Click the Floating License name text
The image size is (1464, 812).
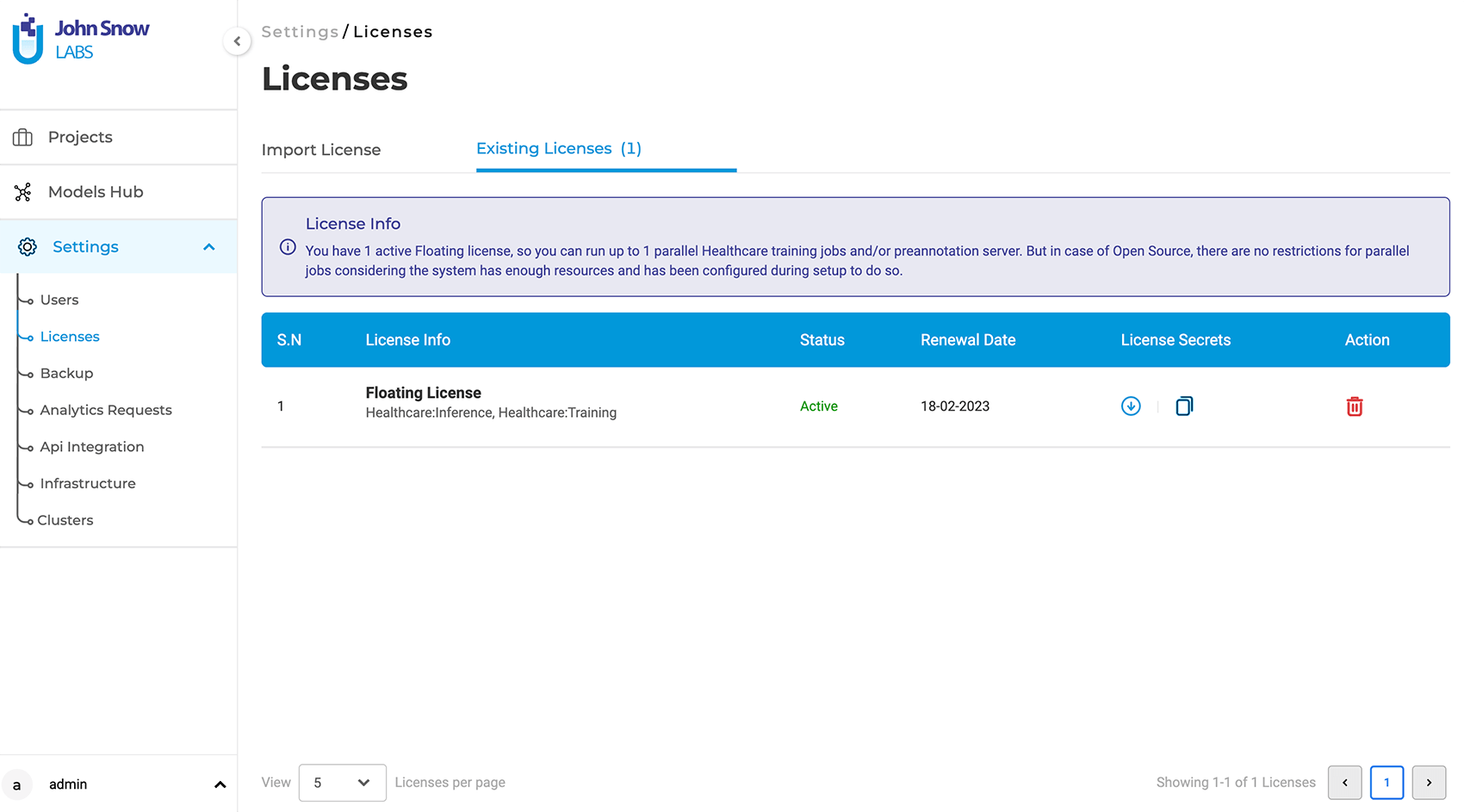pos(424,393)
